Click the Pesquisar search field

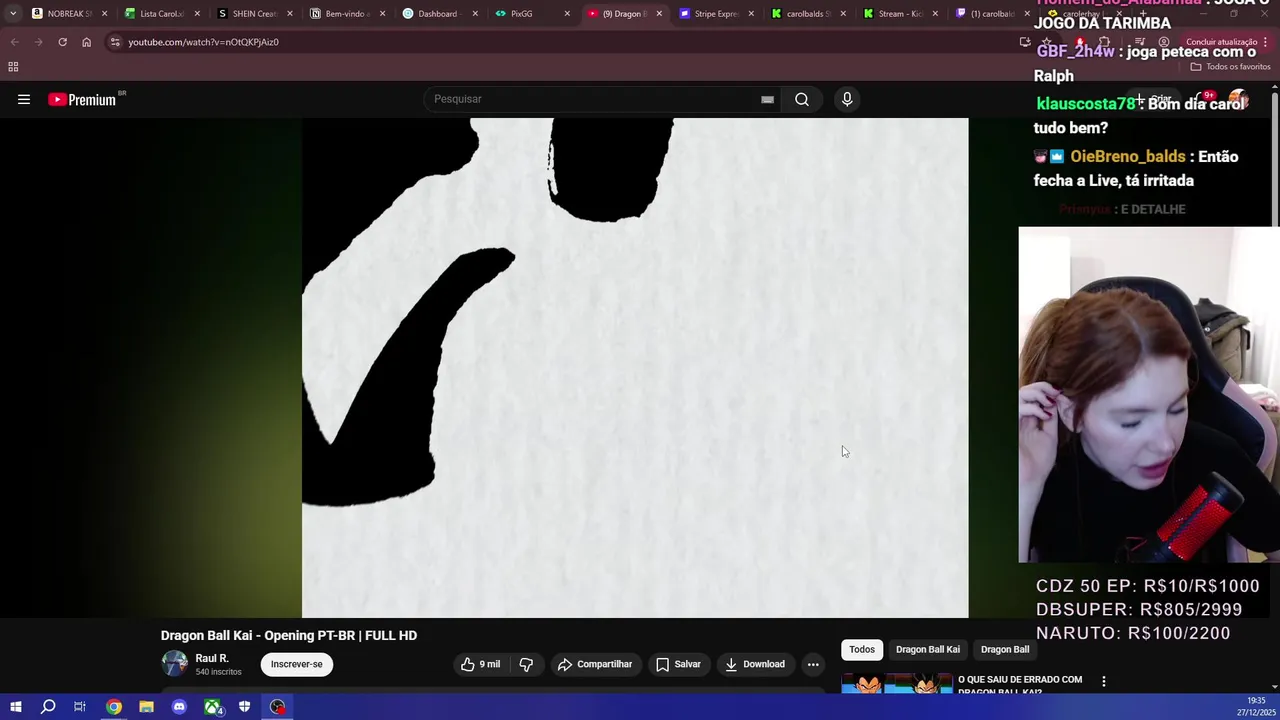[x=595, y=99]
